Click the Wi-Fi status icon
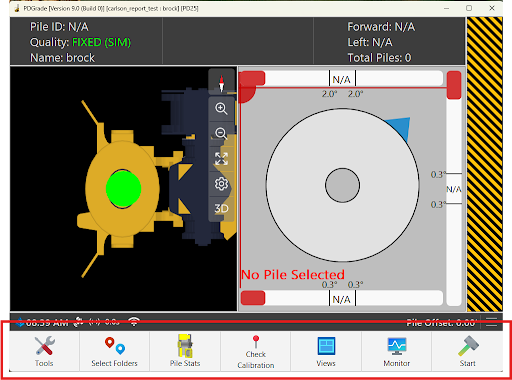The width and height of the screenshot is (512, 380). (134, 322)
